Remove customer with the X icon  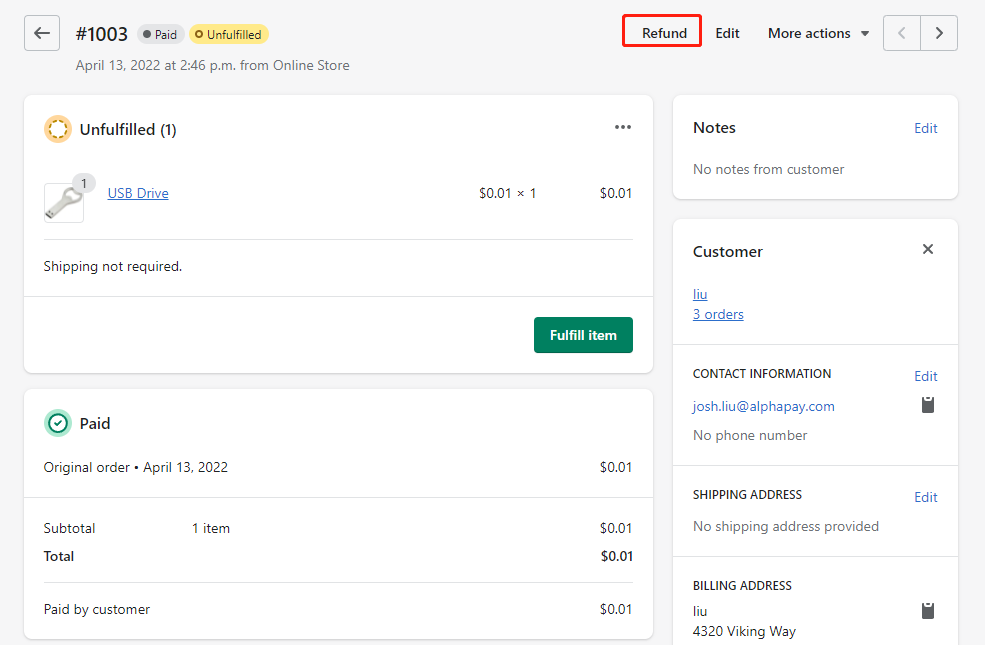928,249
